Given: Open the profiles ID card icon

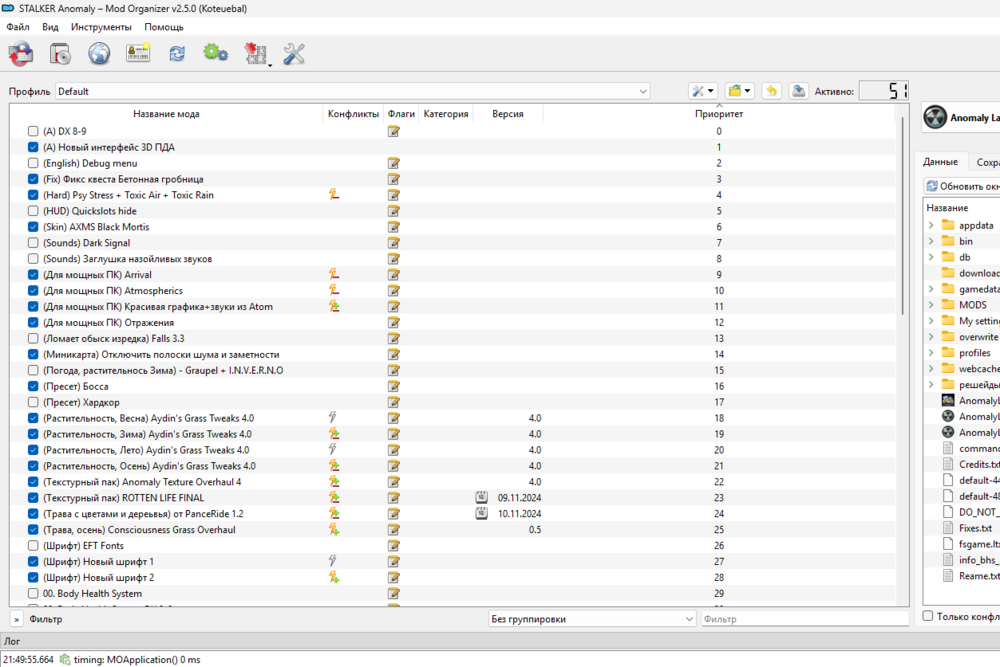Looking at the screenshot, I should [x=137, y=54].
